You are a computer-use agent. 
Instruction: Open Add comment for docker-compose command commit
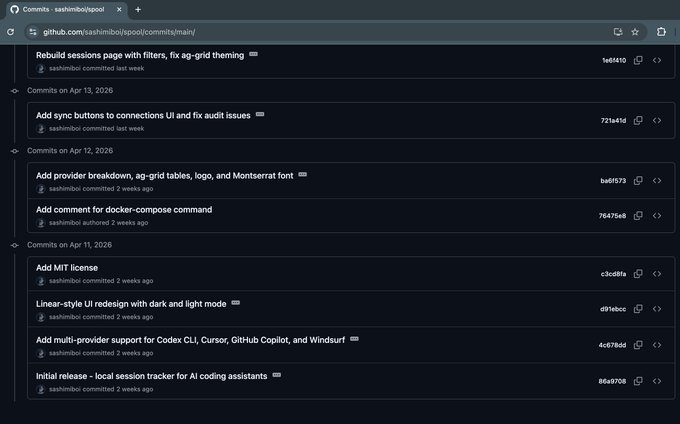(124, 210)
